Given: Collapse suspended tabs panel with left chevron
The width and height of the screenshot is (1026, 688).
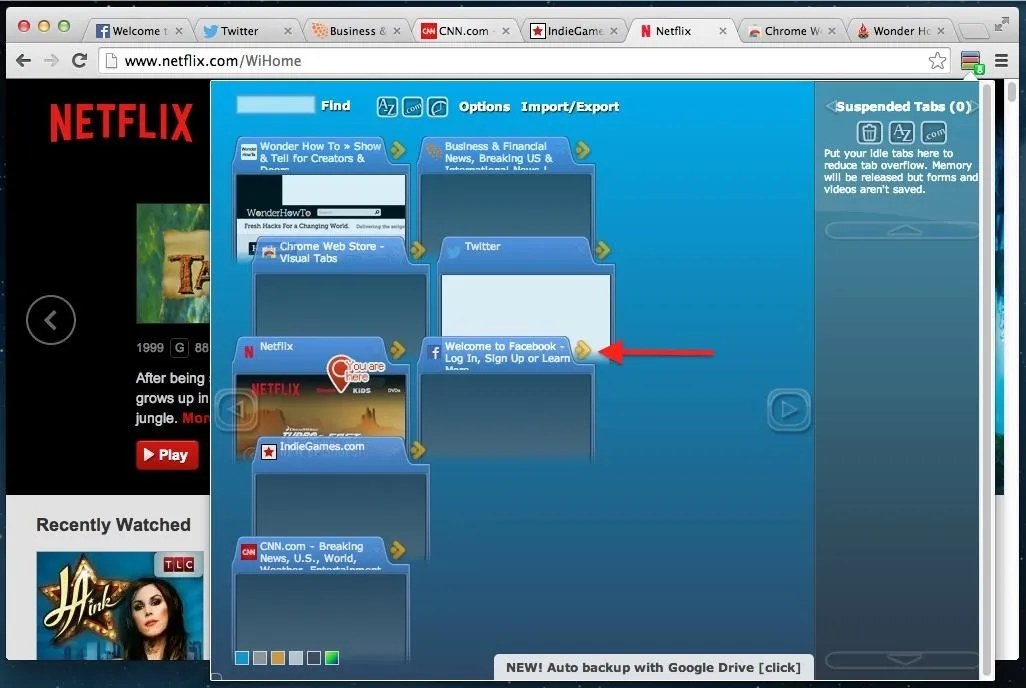Looking at the screenshot, I should click(x=830, y=107).
